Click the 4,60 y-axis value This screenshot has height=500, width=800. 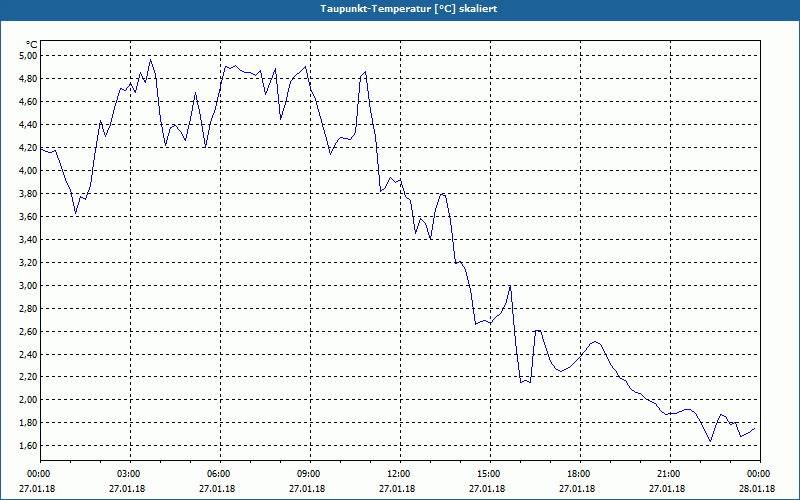(29, 102)
